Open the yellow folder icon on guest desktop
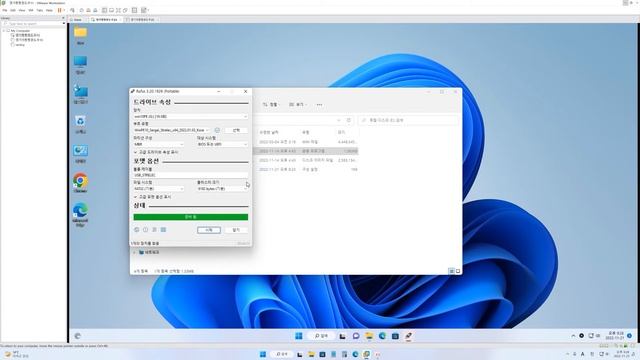This screenshot has height=360, width=640. click(80, 33)
